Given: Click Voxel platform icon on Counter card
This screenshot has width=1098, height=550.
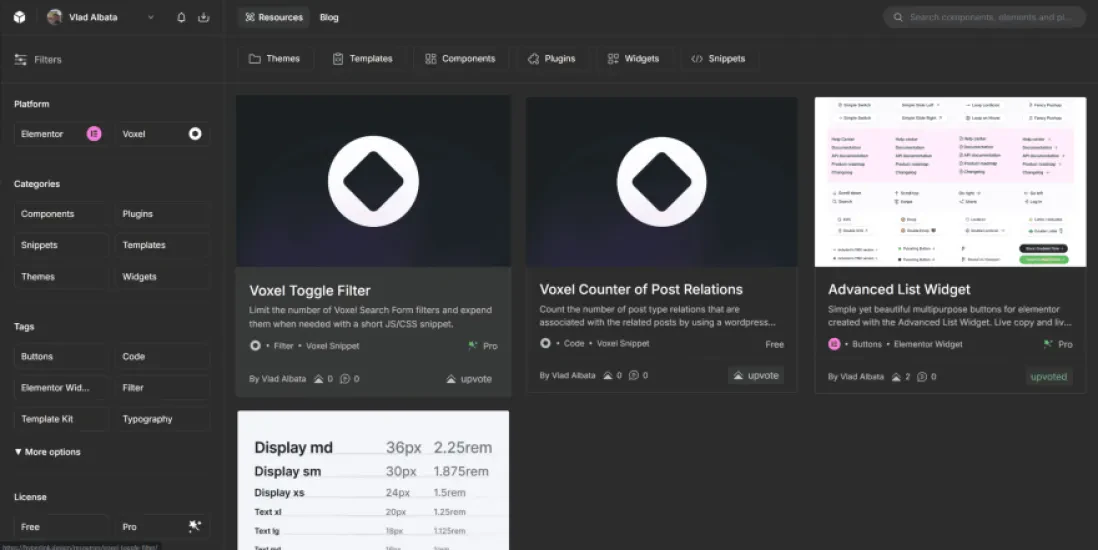Looking at the screenshot, I should coord(545,343).
